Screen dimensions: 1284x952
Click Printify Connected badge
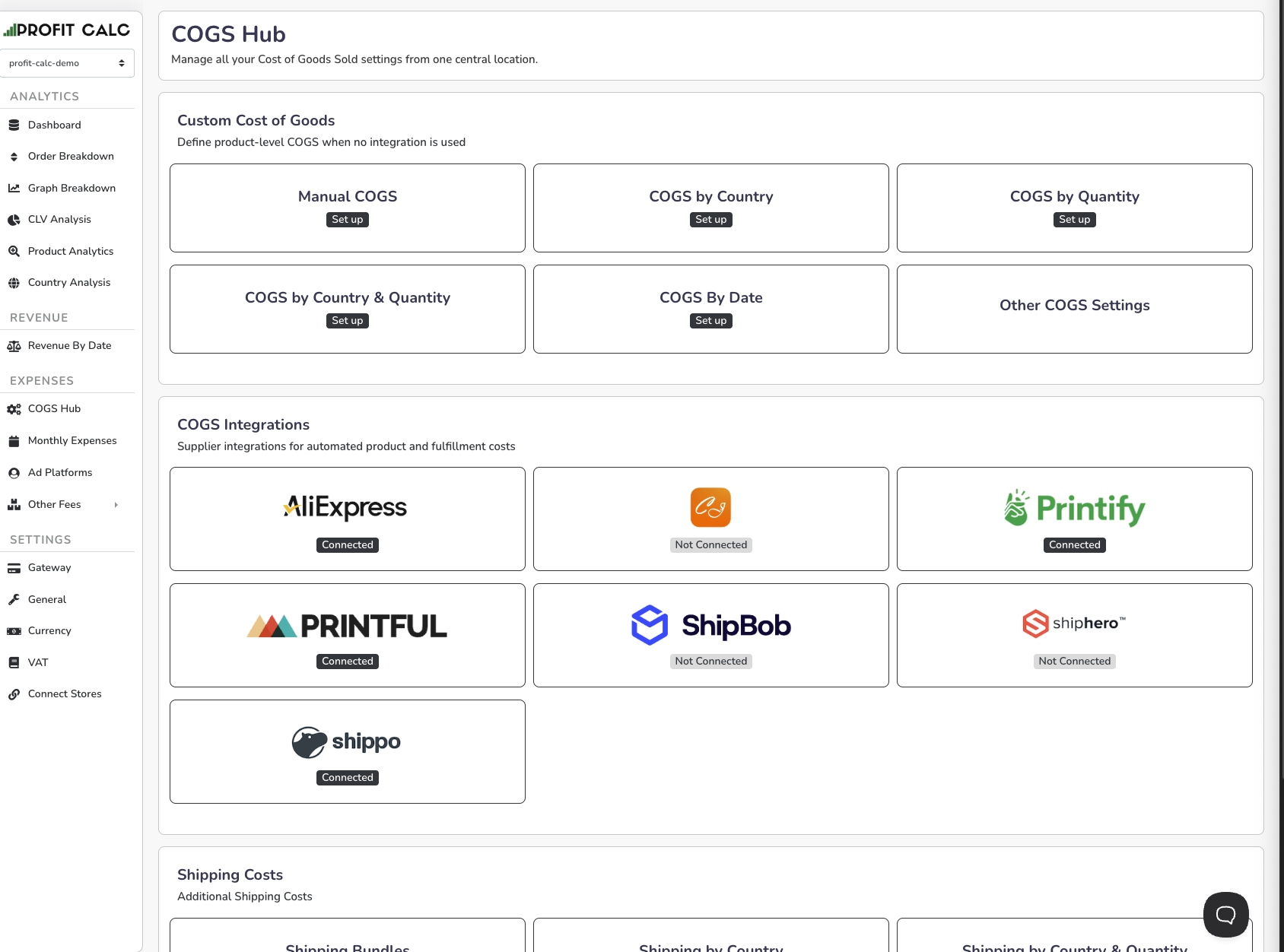[x=1074, y=545]
